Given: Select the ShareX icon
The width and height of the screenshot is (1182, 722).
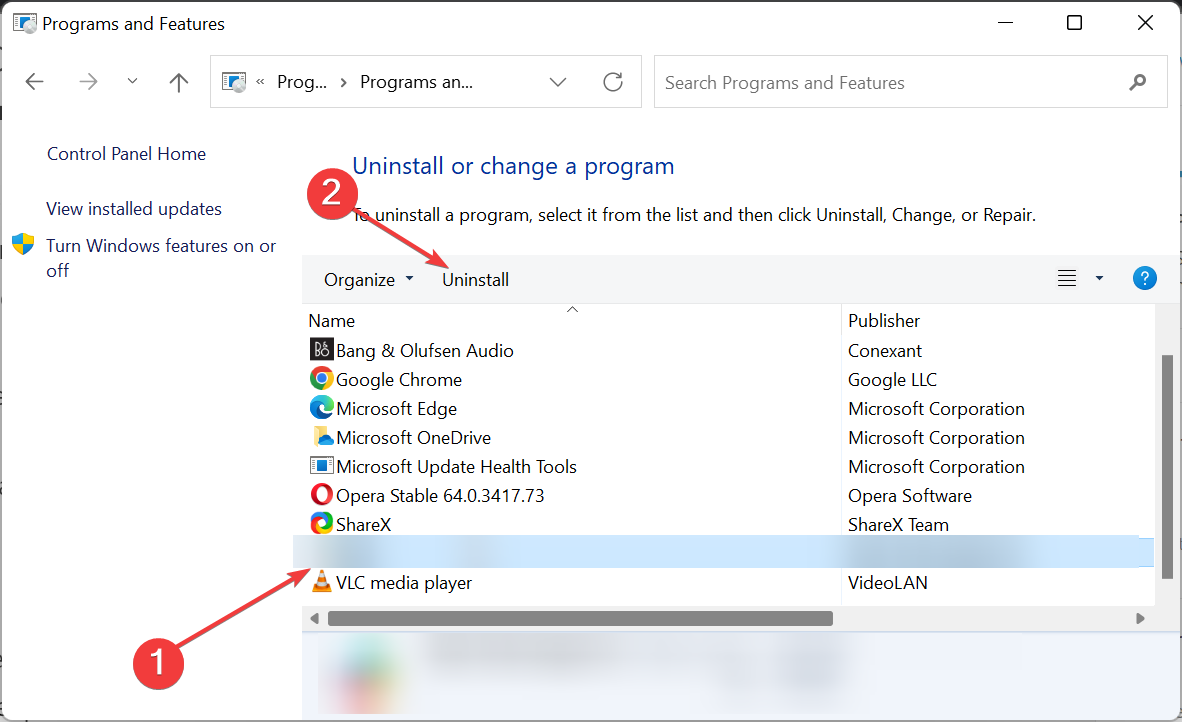Looking at the screenshot, I should click(x=322, y=523).
